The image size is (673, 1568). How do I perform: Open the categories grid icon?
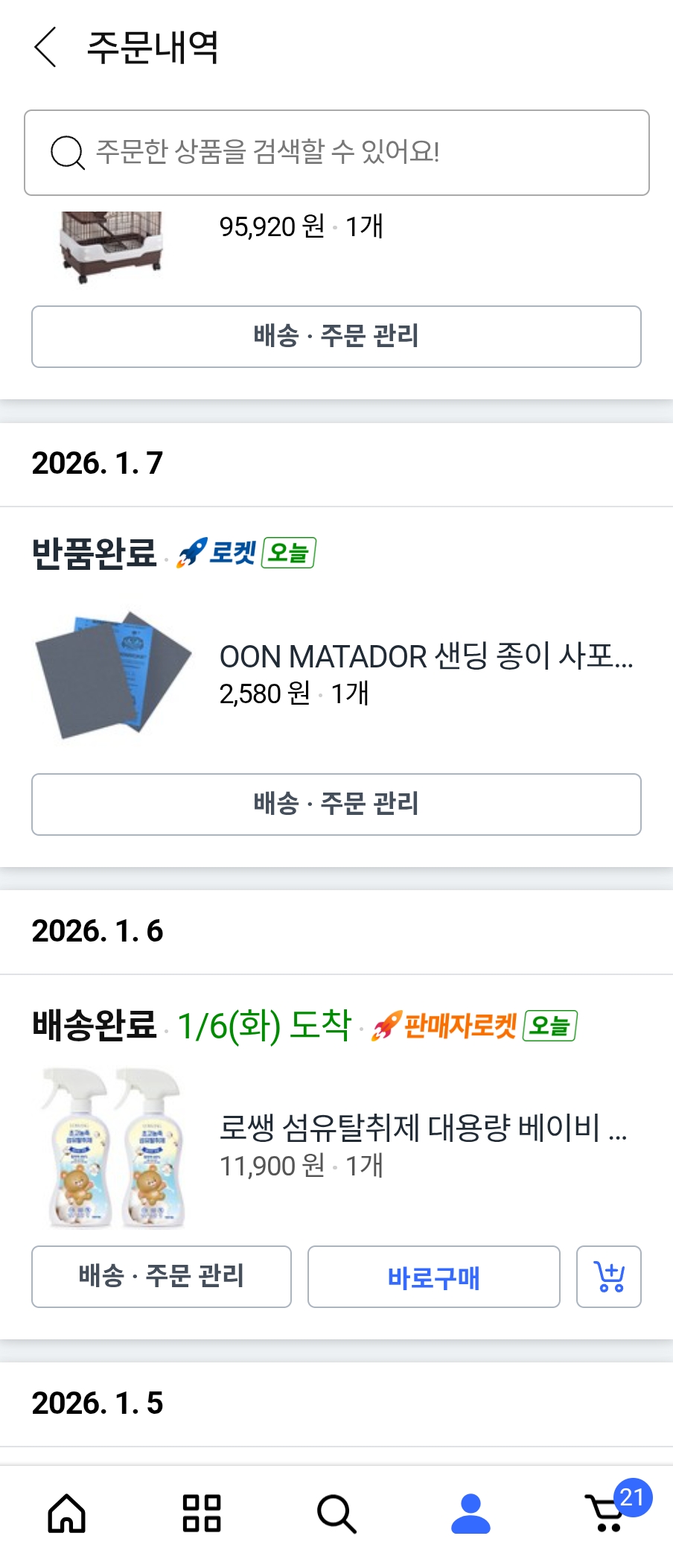pyautogui.click(x=202, y=1514)
